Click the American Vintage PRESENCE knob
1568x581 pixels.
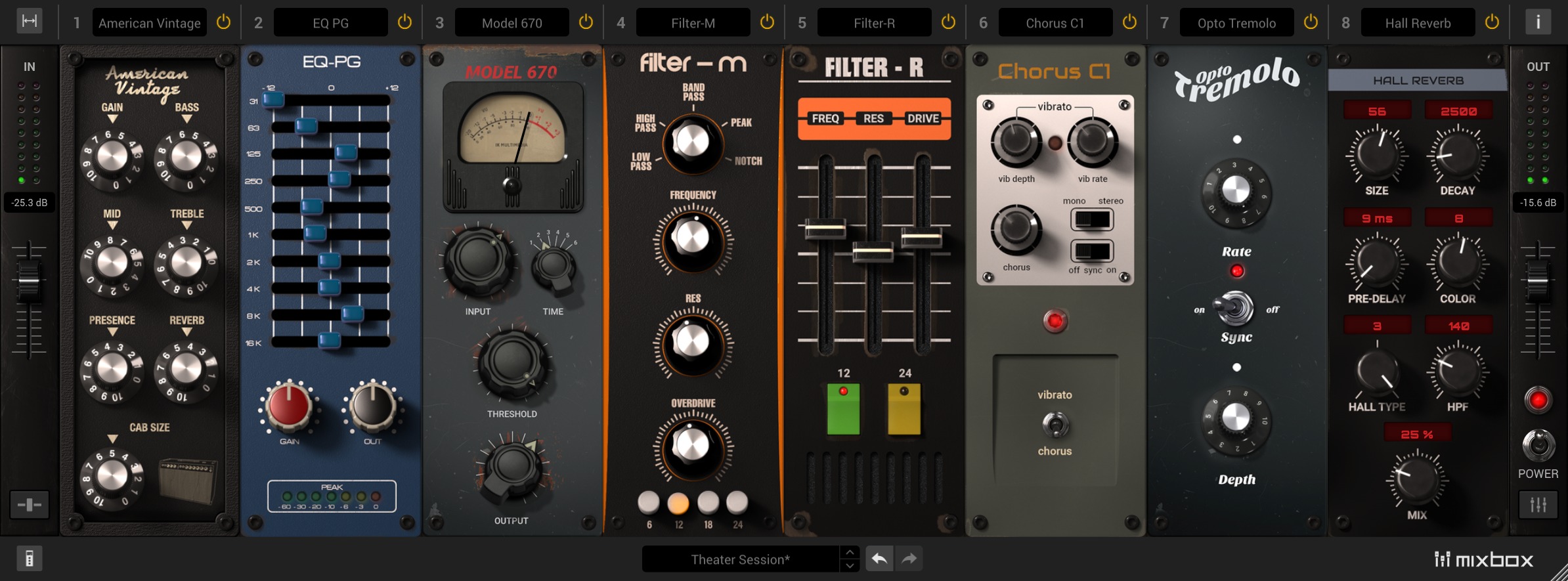tap(112, 370)
